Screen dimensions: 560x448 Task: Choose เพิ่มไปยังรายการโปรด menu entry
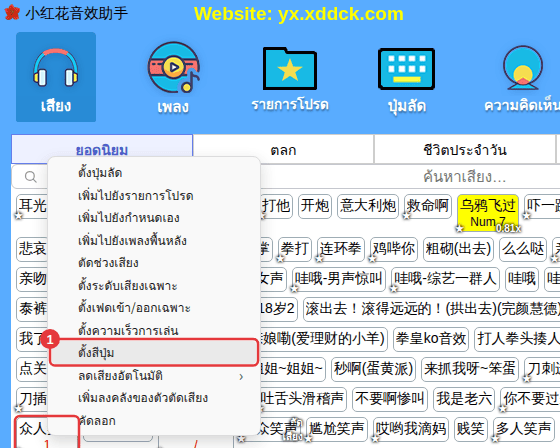point(154,195)
